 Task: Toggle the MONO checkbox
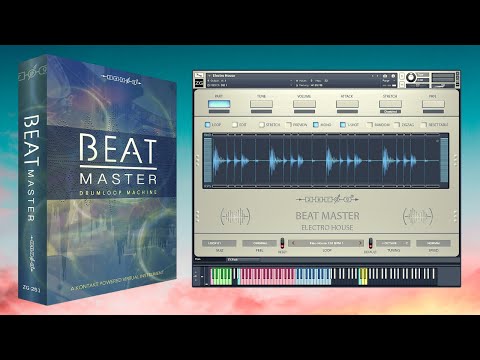click(316, 125)
